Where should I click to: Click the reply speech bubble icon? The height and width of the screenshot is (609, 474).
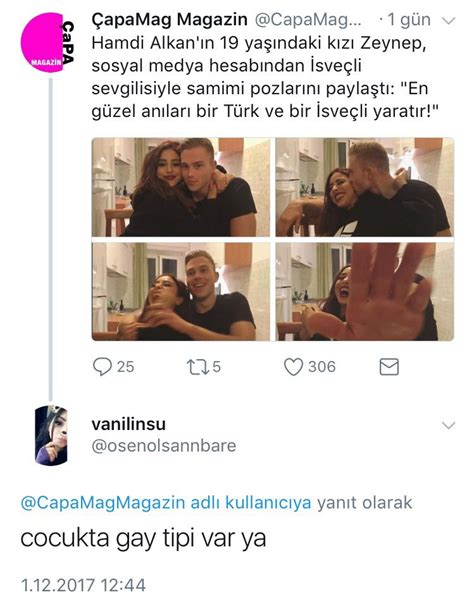point(102,367)
